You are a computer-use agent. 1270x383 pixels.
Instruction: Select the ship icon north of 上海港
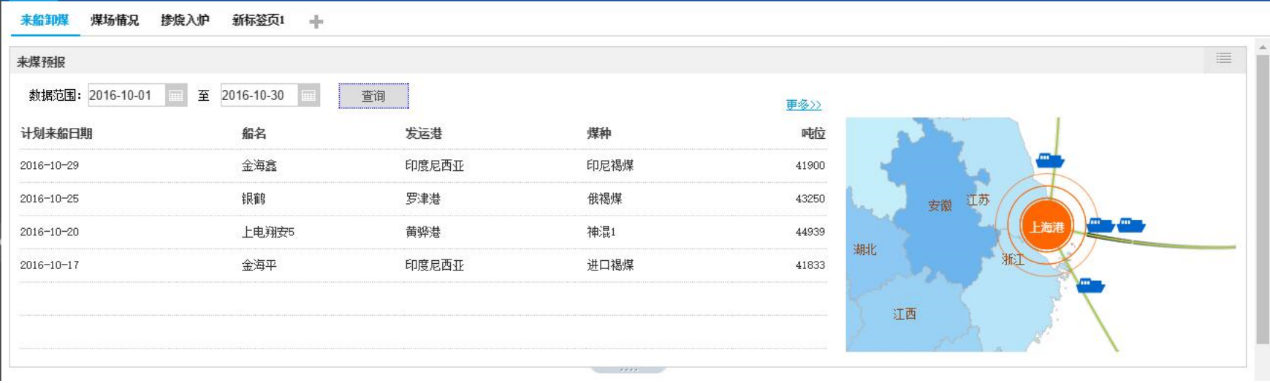tap(1049, 159)
